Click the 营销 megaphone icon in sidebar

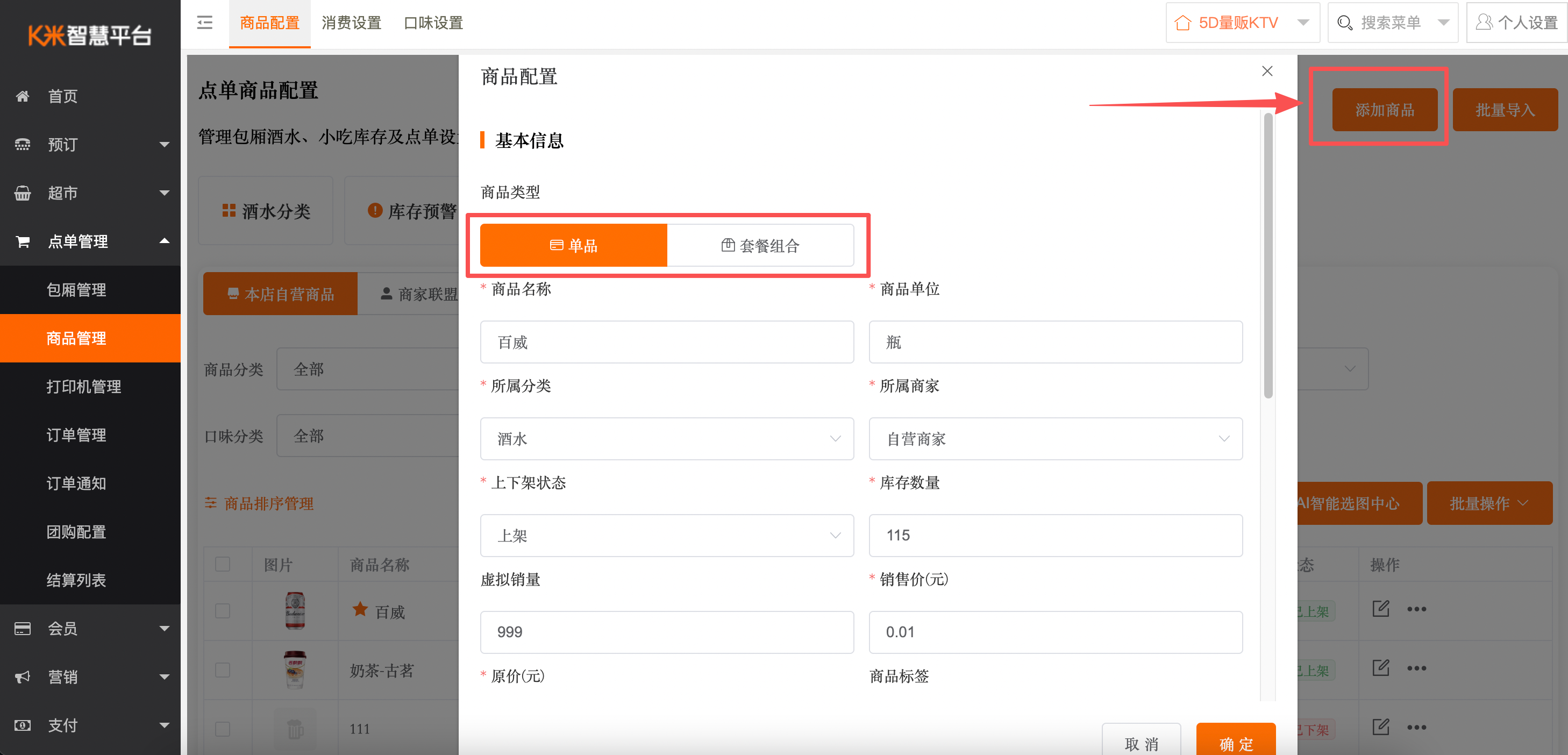click(x=23, y=677)
